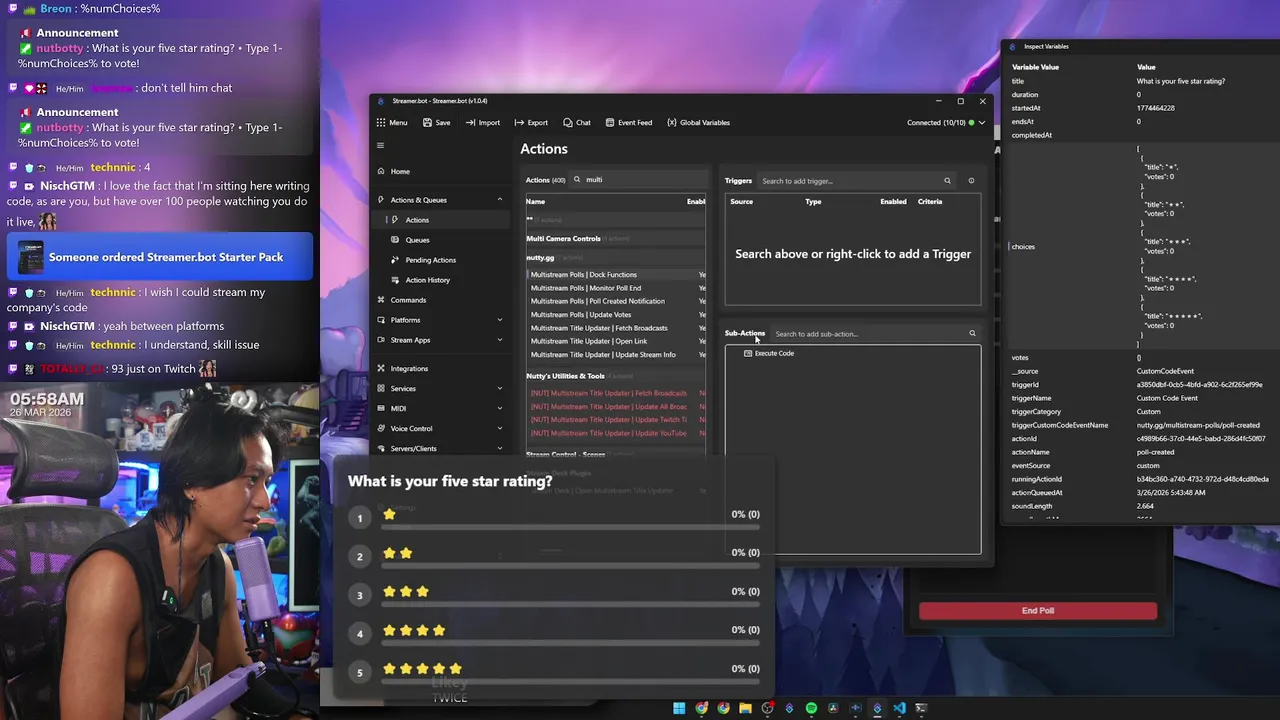The width and height of the screenshot is (1280, 720).
Task: Click the Actions search field containing 'multi'
Action: (x=637, y=180)
